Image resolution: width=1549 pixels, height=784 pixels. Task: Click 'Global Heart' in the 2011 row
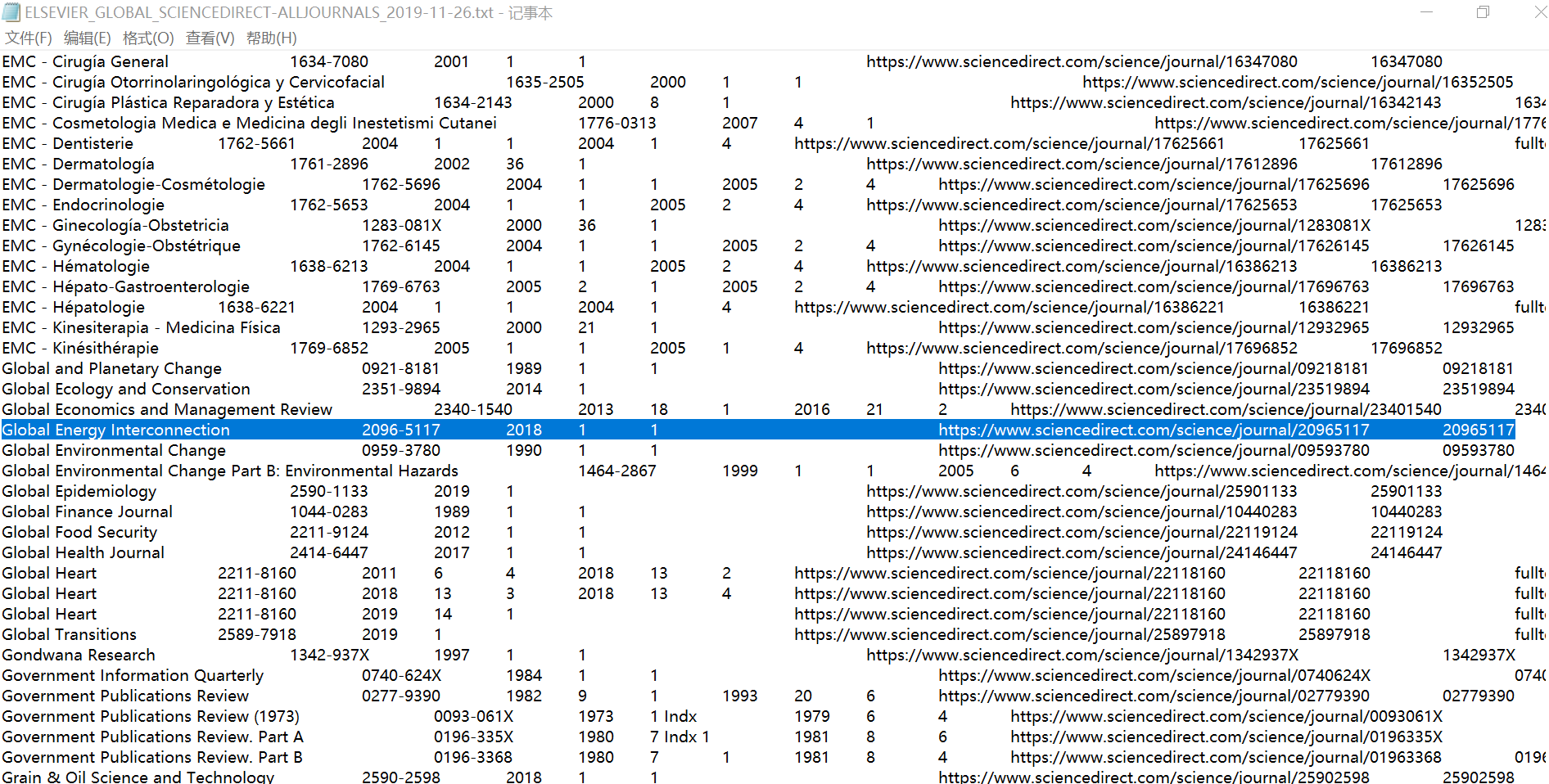point(49,573)
